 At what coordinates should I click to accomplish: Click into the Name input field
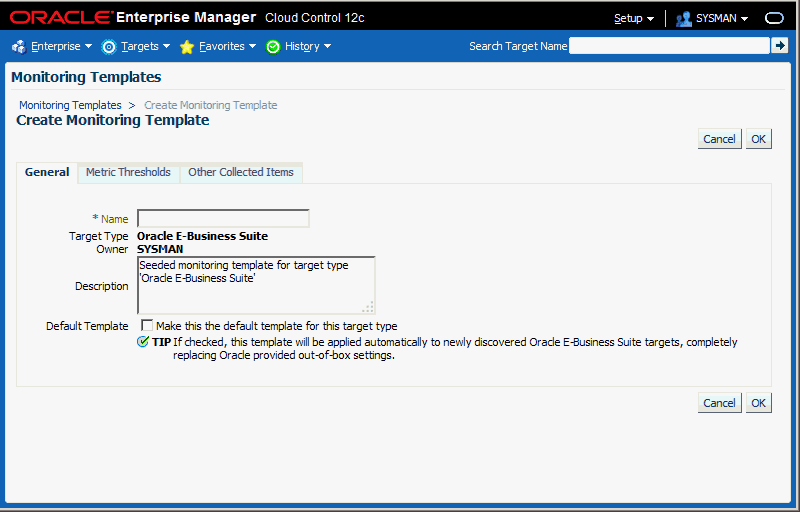[223, 218]
